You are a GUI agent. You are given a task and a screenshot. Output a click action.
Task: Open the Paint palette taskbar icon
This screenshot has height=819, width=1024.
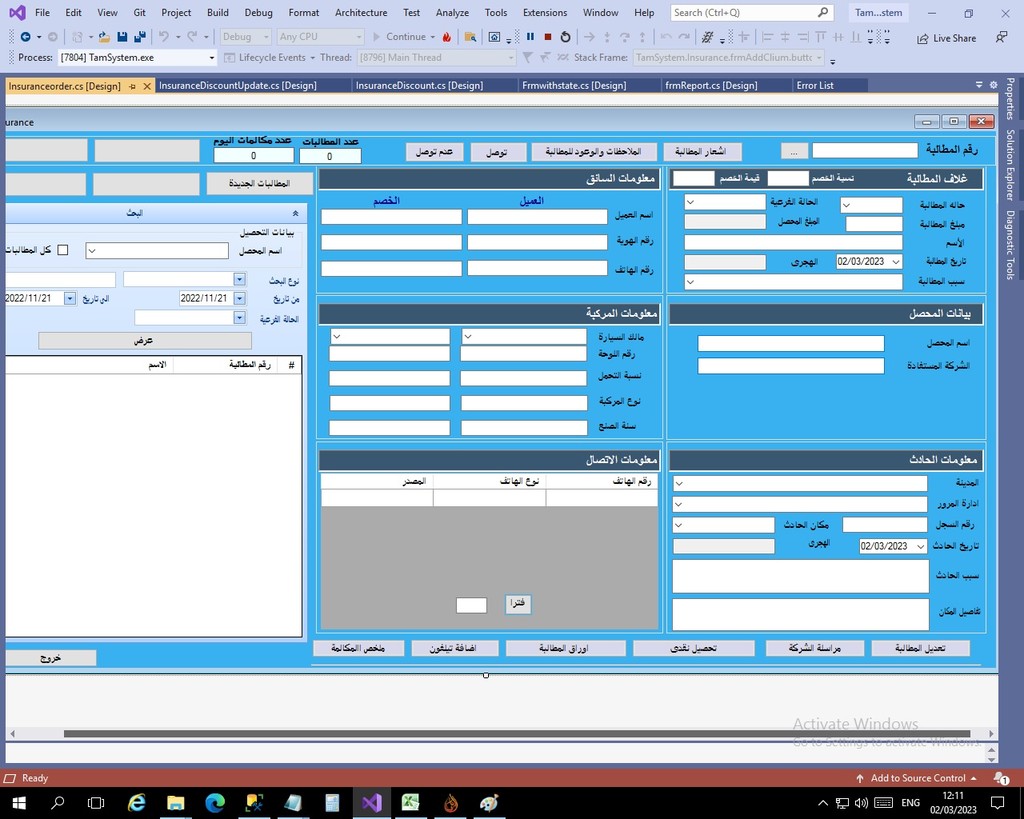point(489,803)
